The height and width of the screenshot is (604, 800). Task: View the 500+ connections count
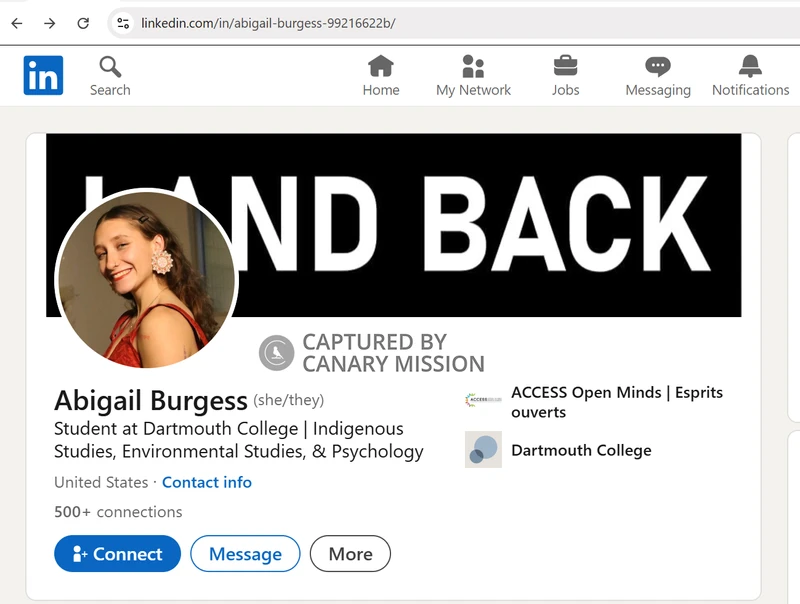[x=118, y=512]
